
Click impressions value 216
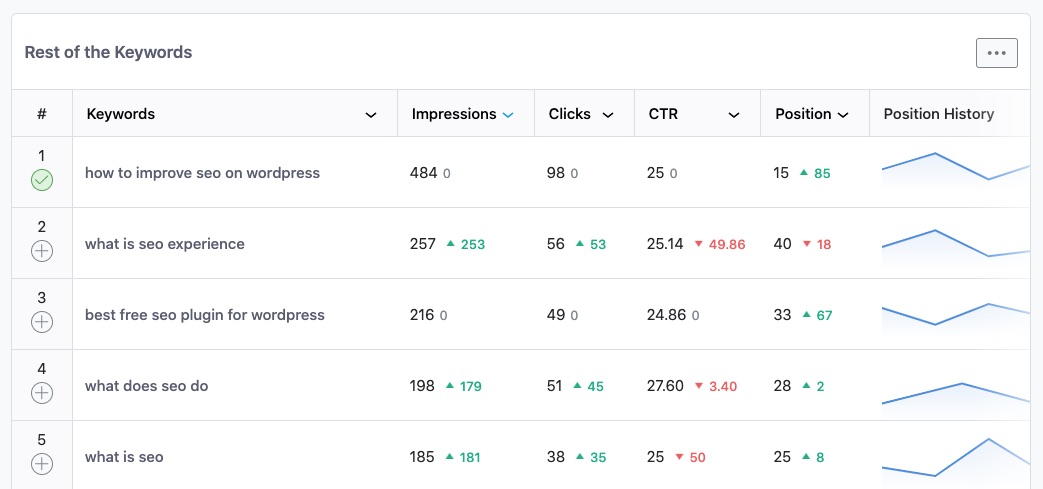(422, 315)
